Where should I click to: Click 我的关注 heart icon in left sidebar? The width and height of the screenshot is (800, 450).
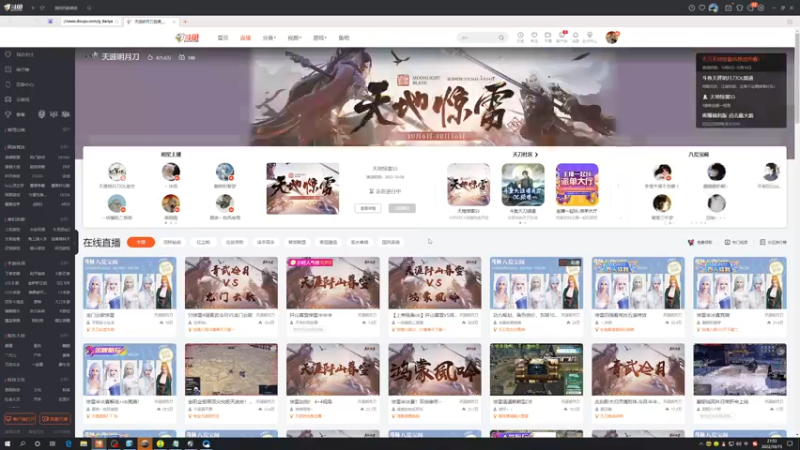click(8, 54)
